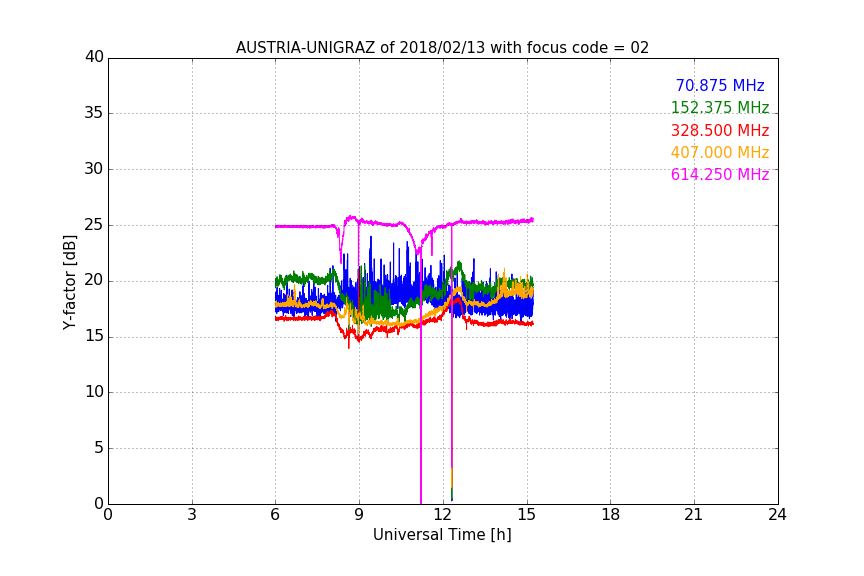
Task: Click the x-axis tick label 3
Action: pyautogui.click(x=192, y=515)
